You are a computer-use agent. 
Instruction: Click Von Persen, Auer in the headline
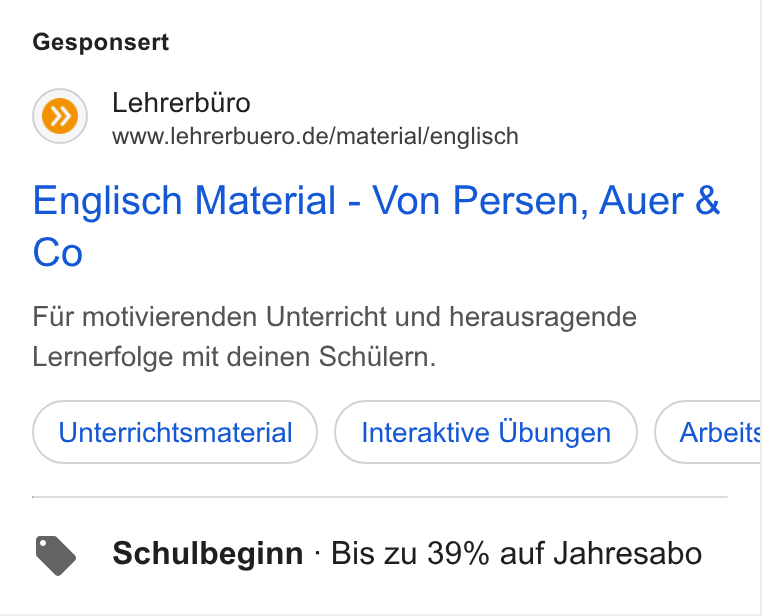(529, 201)
